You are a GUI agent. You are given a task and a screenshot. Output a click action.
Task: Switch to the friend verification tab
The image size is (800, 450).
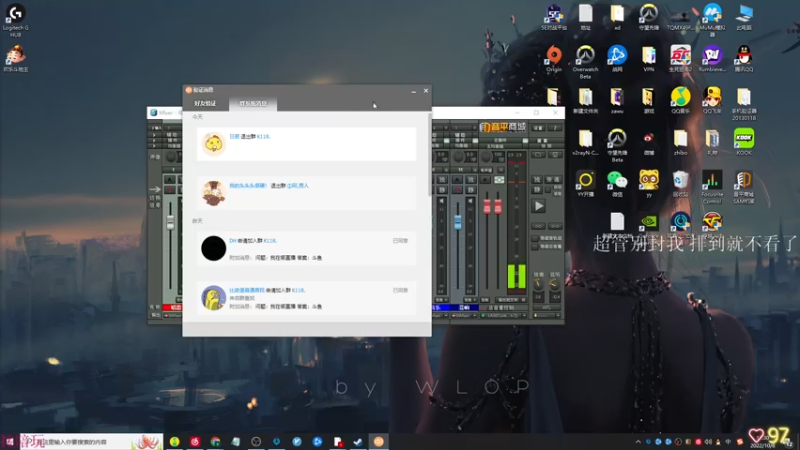coord(205,104)
